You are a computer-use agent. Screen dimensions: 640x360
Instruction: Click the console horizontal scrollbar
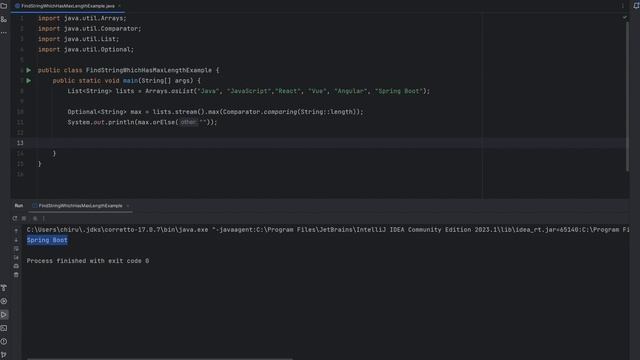click(x=159, y=359)
